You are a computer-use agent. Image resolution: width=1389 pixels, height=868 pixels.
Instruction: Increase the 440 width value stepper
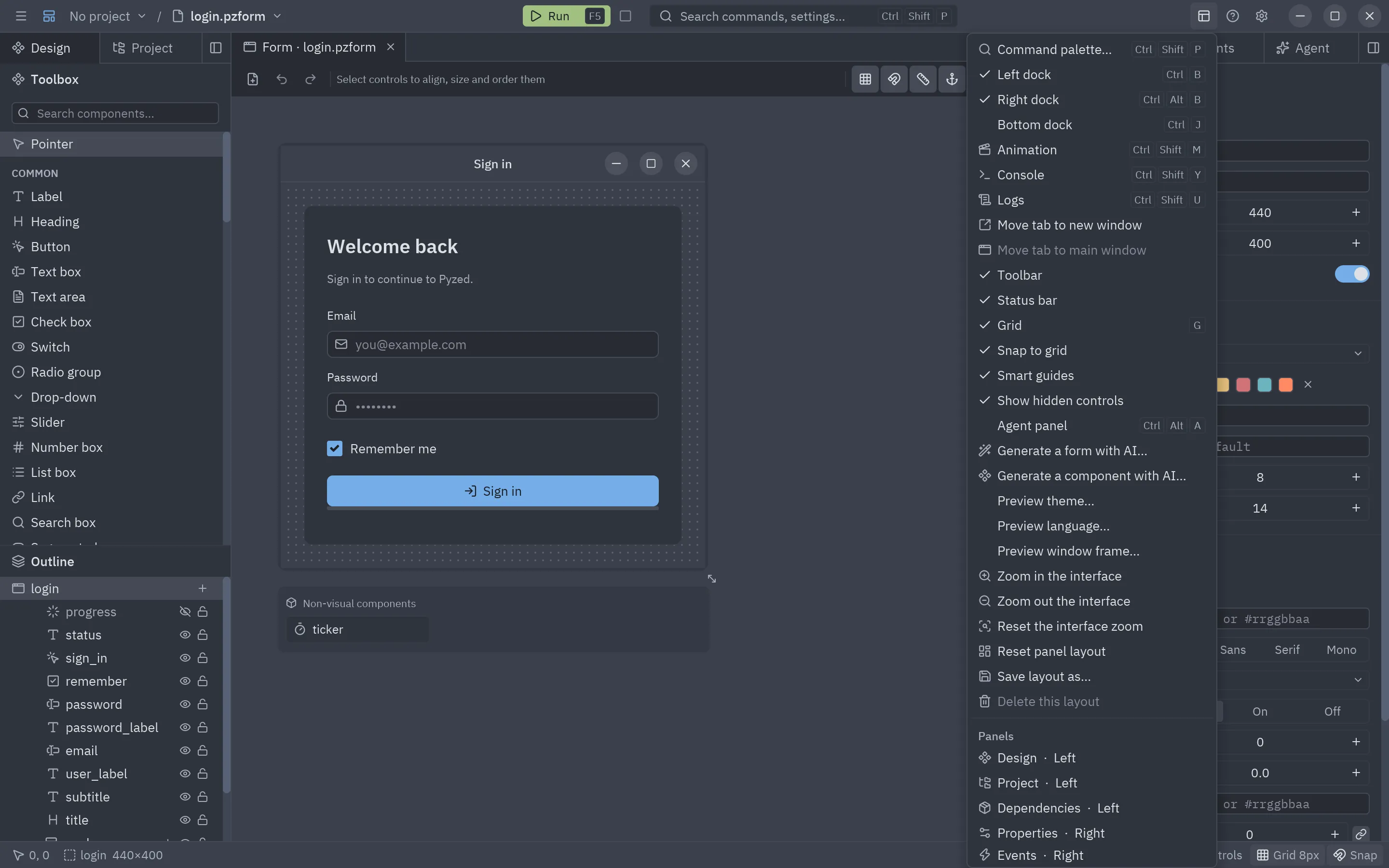coord(1356,212)
